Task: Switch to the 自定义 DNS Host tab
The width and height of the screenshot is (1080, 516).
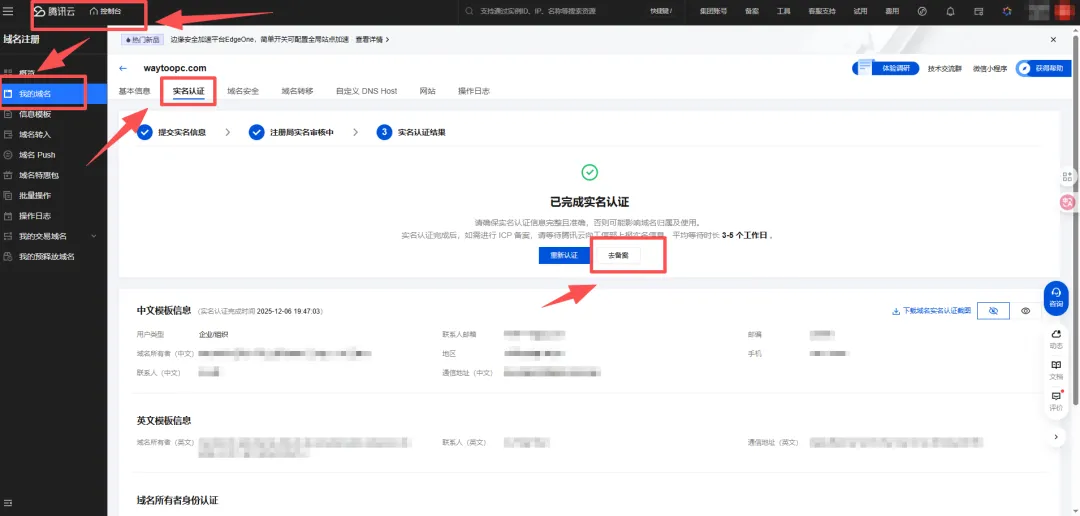Action: click(366, 91)
